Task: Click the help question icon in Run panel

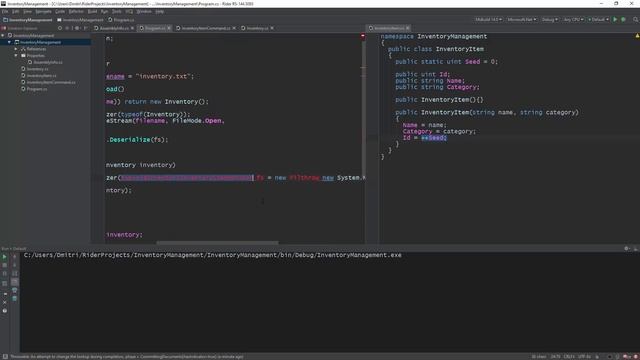Action: tap(4, 311)
